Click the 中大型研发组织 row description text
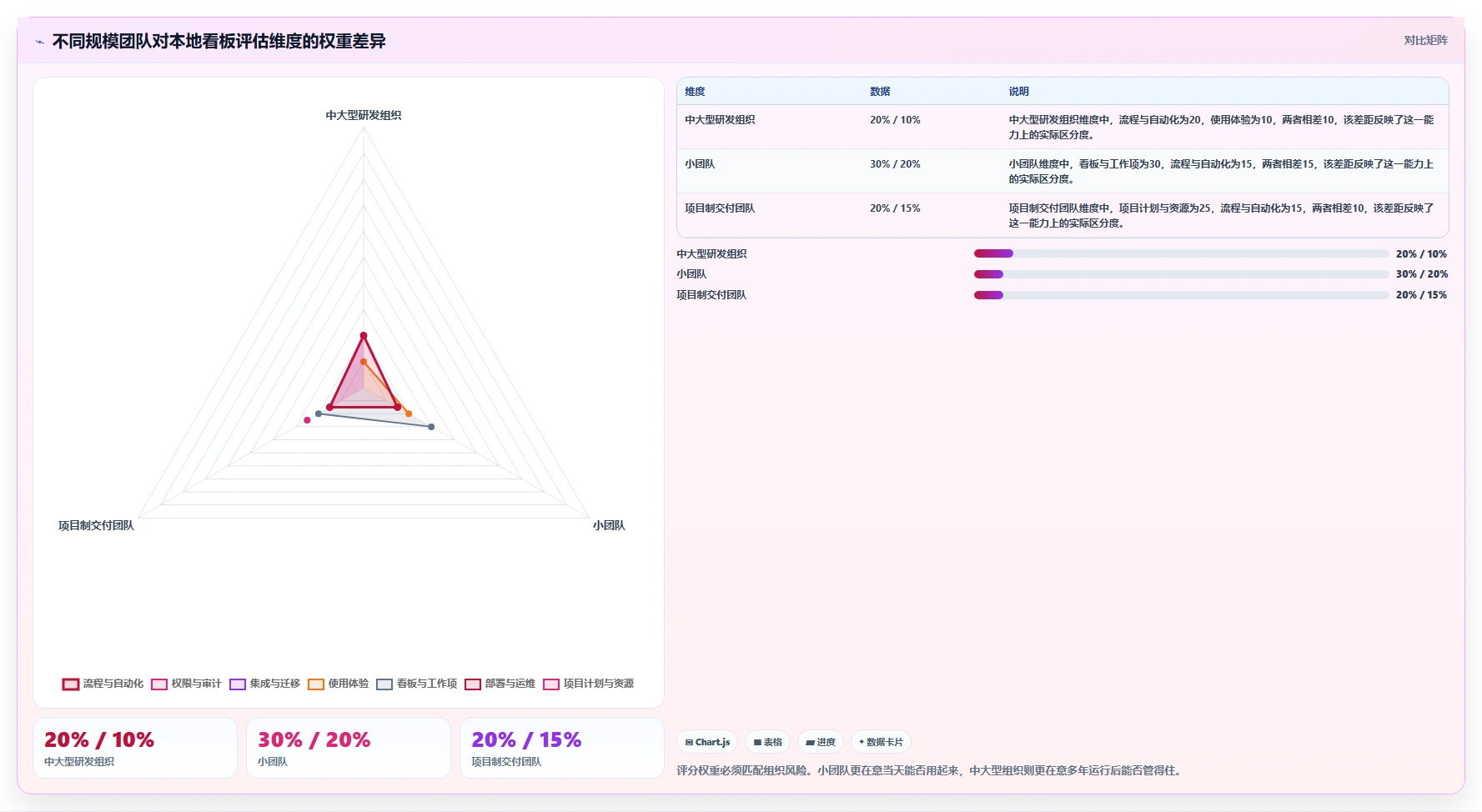 tap(1221, 127)
